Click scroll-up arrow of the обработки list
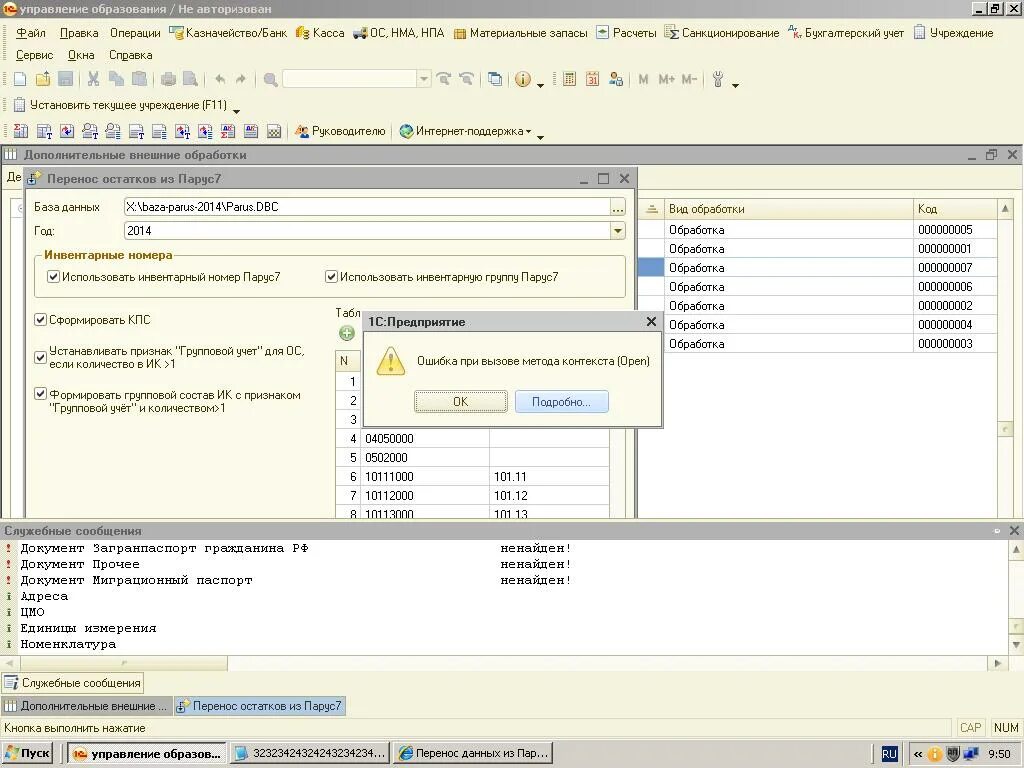 1004,209
